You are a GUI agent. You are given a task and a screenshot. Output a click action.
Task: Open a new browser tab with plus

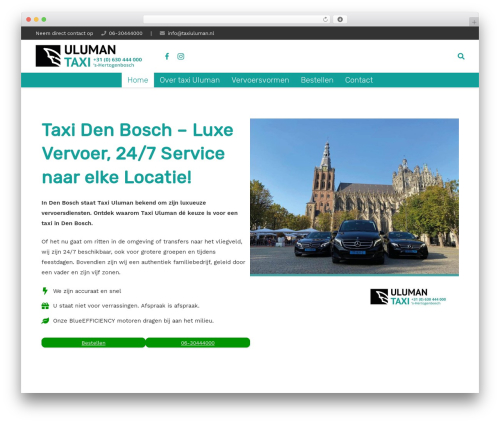pos(474,22)
